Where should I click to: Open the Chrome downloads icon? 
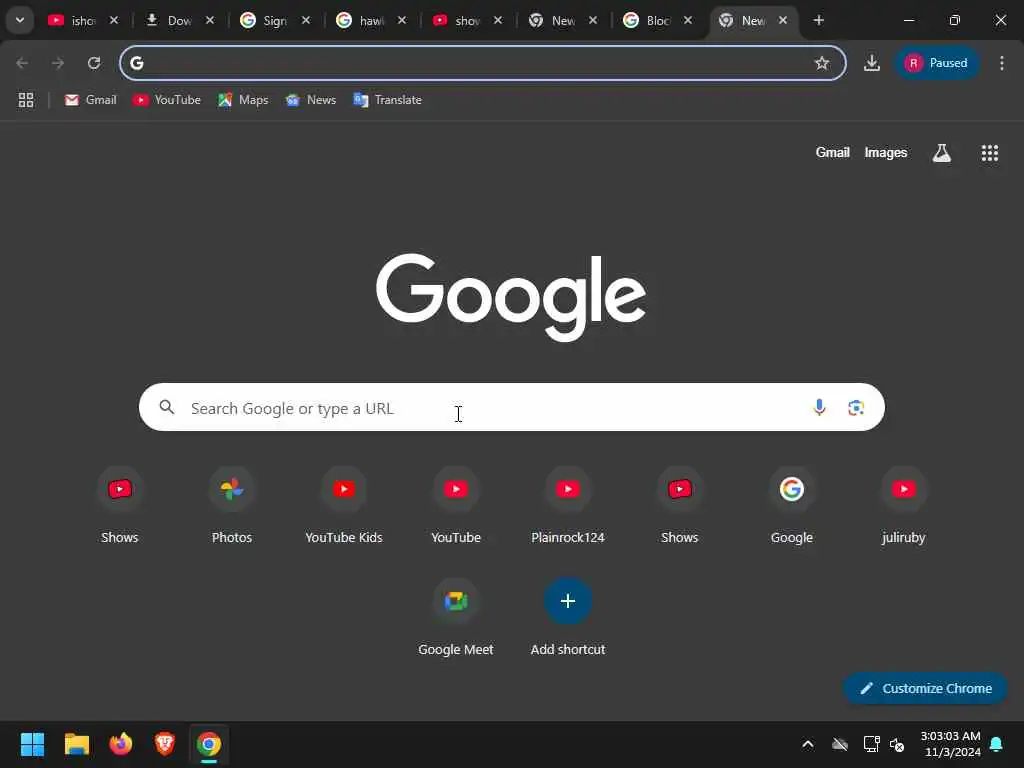point(872,63)
